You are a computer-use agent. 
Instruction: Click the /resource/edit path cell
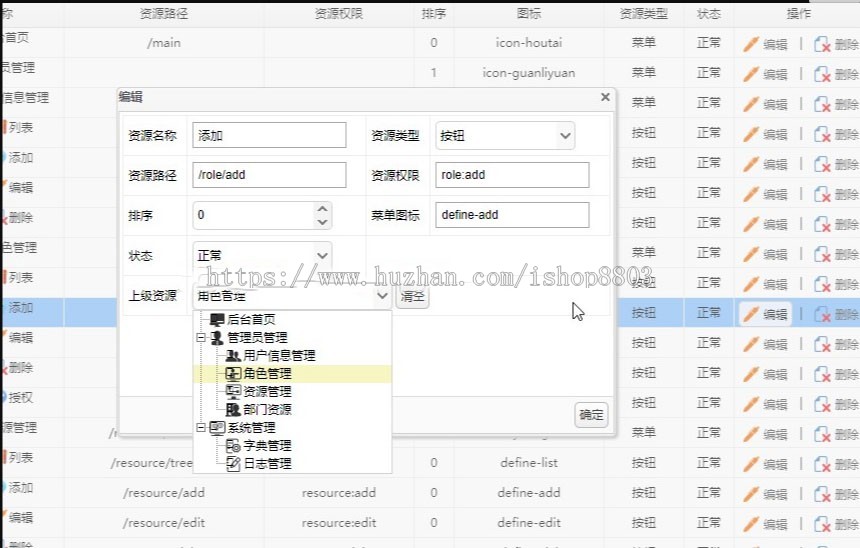[x=164, y=523]
